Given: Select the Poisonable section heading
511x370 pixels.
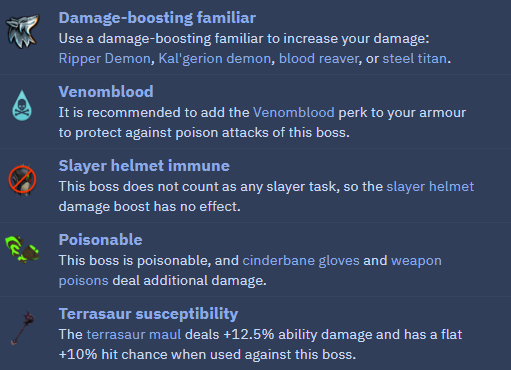Looking at the screenshot, I should pyautogui.click(x=100, y=240).
